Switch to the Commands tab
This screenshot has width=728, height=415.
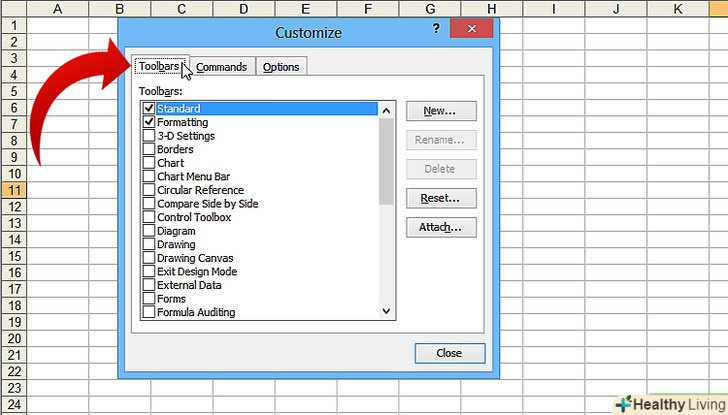click(x=221, y=67)
